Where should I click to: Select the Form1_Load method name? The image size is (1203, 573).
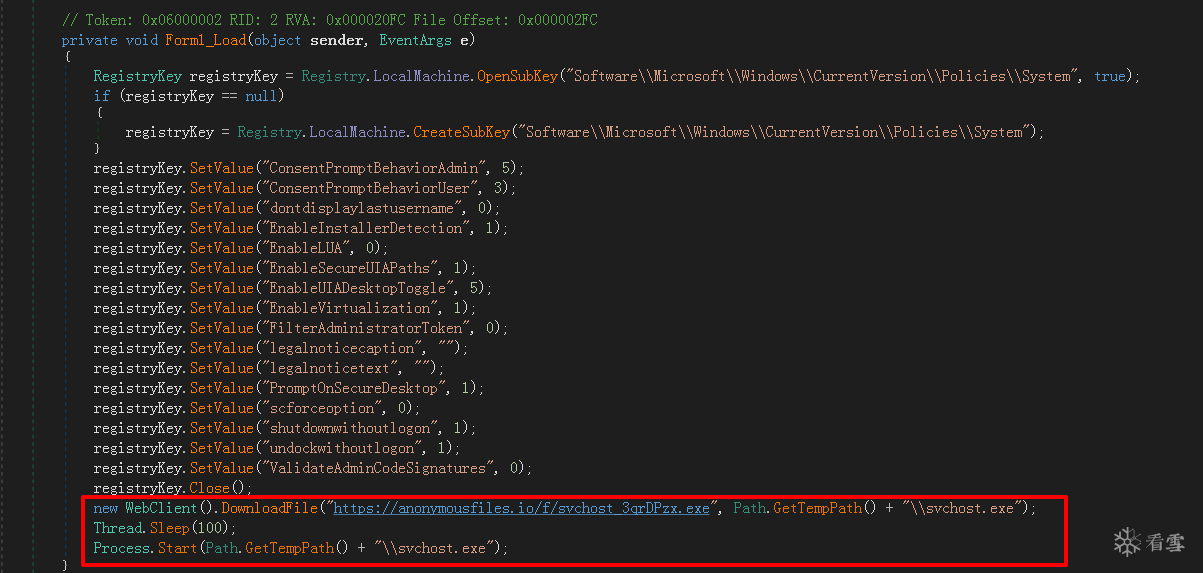(206, 40)
